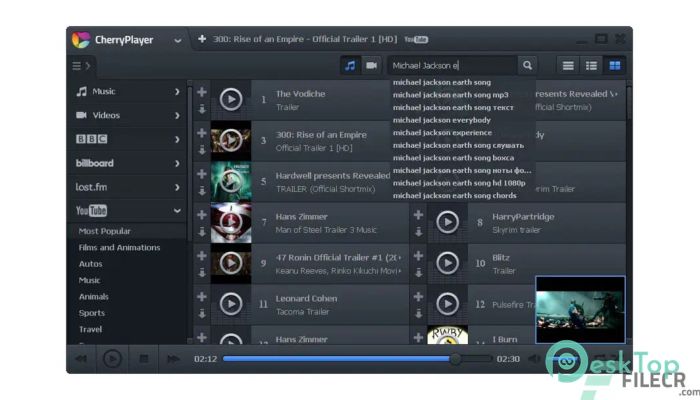Select the Sports category
Image resolution: width=700 pixels, height=400 pixels.
[92, 313]
